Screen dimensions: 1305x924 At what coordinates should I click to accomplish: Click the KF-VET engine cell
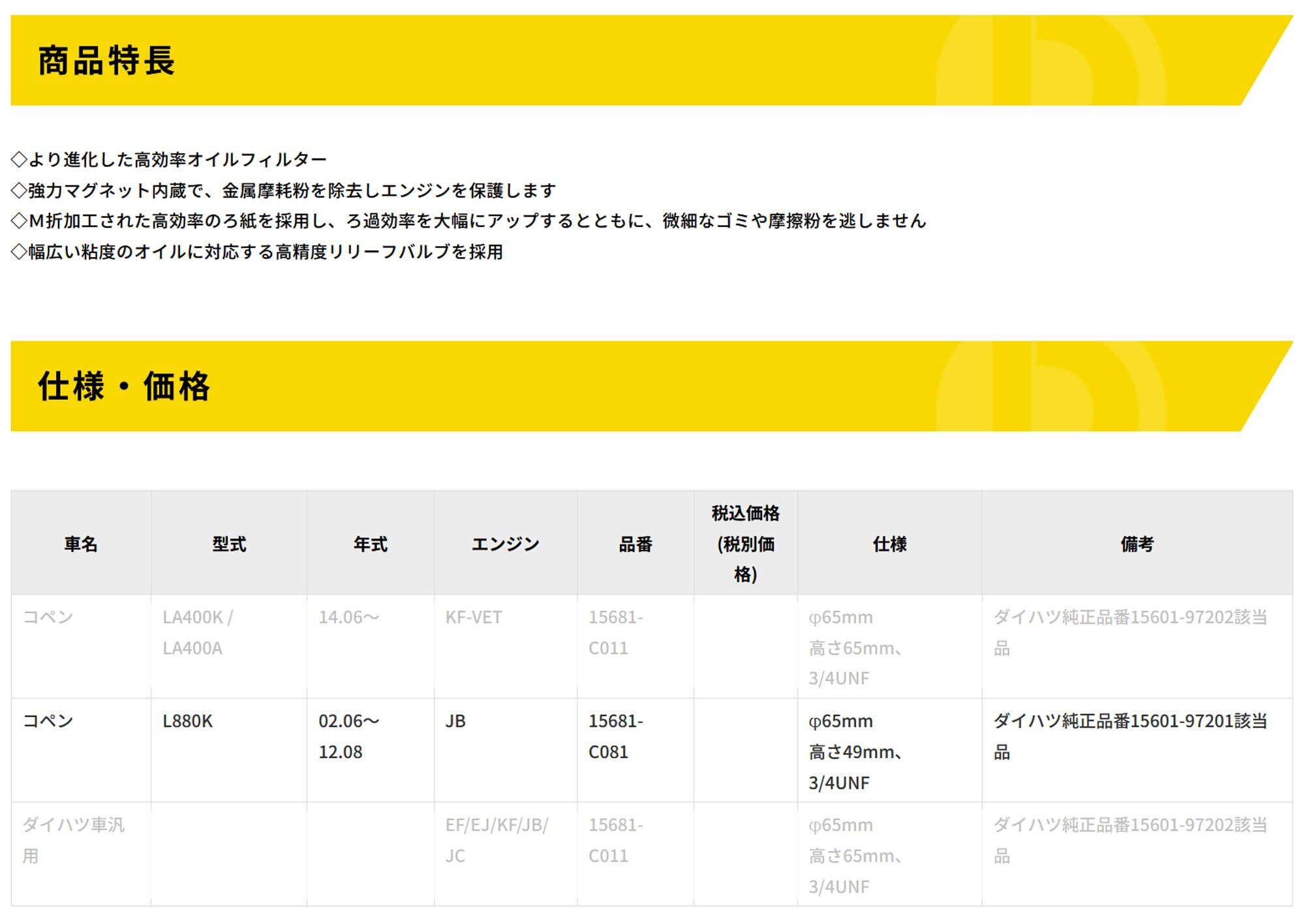coord(474,617)
